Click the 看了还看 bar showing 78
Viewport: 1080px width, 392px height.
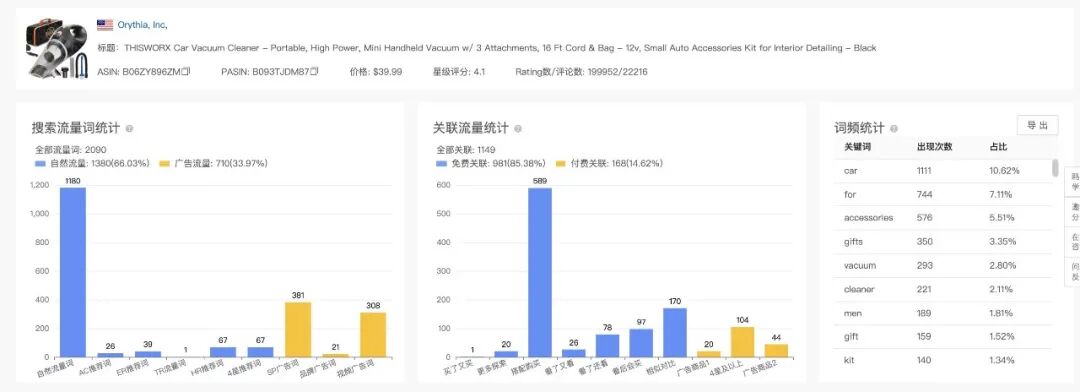point(608,346)
